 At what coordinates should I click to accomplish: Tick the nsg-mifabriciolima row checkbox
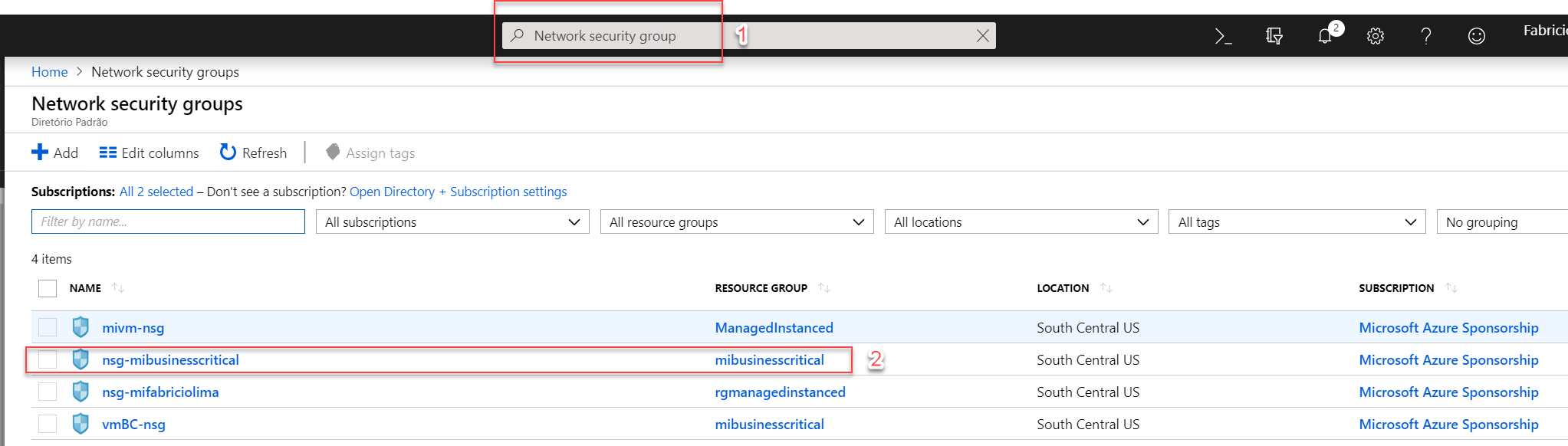coord(48,392)
